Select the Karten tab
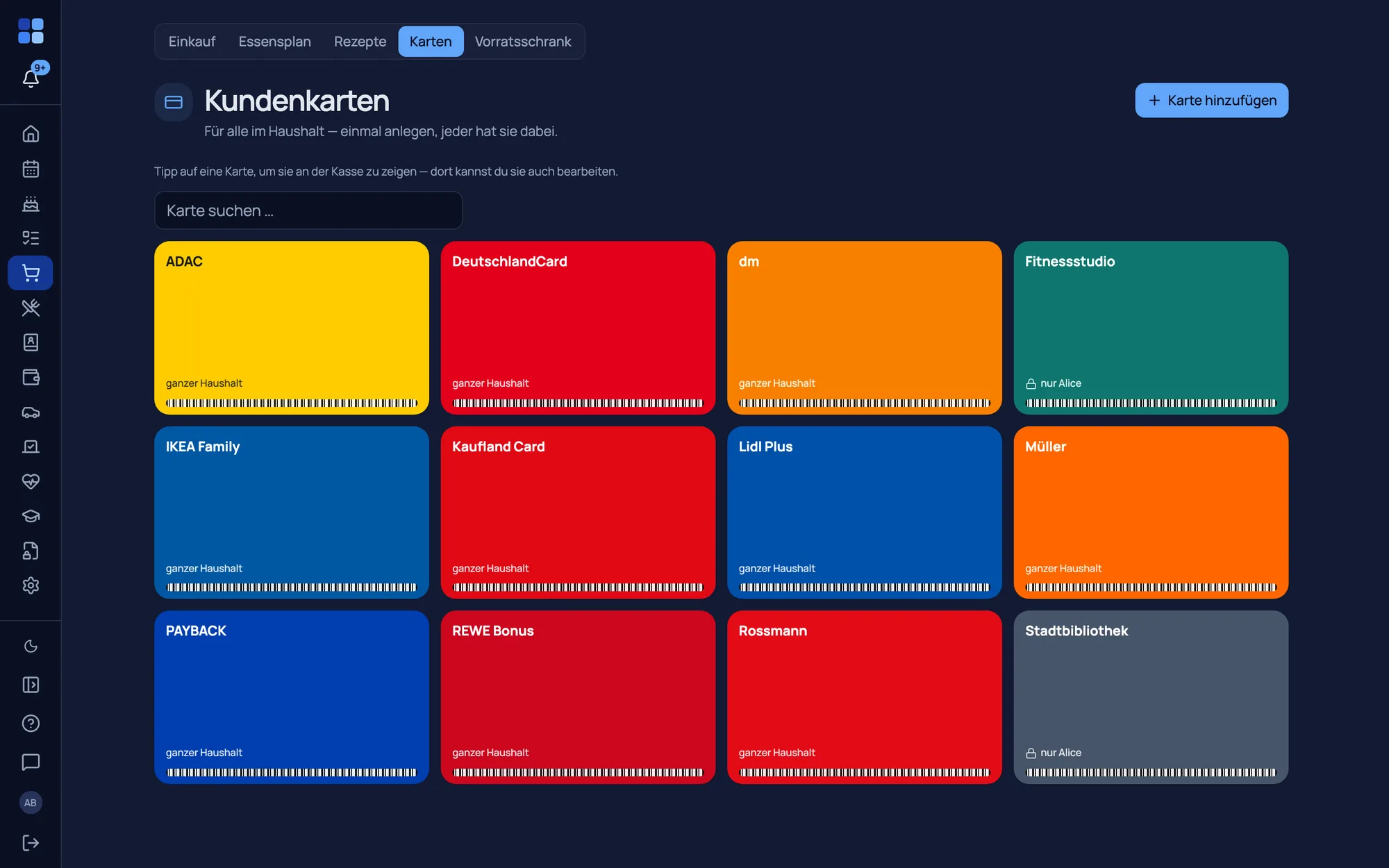The height and width of the screenshot is (868, 1389). (x=431, y=42)
